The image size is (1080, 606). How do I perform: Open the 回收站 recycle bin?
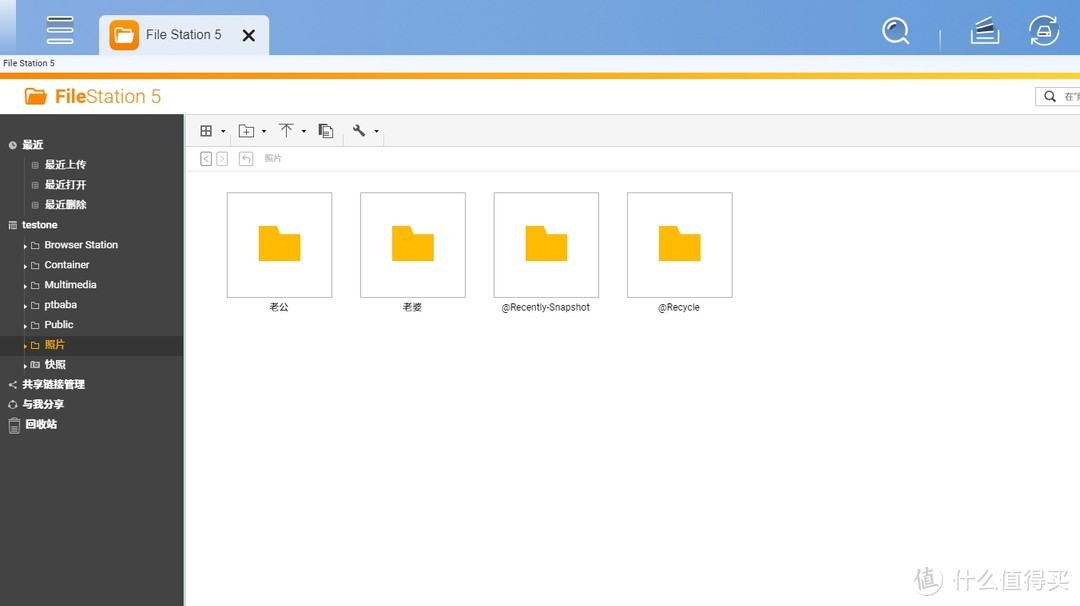[x=40, y=425]
